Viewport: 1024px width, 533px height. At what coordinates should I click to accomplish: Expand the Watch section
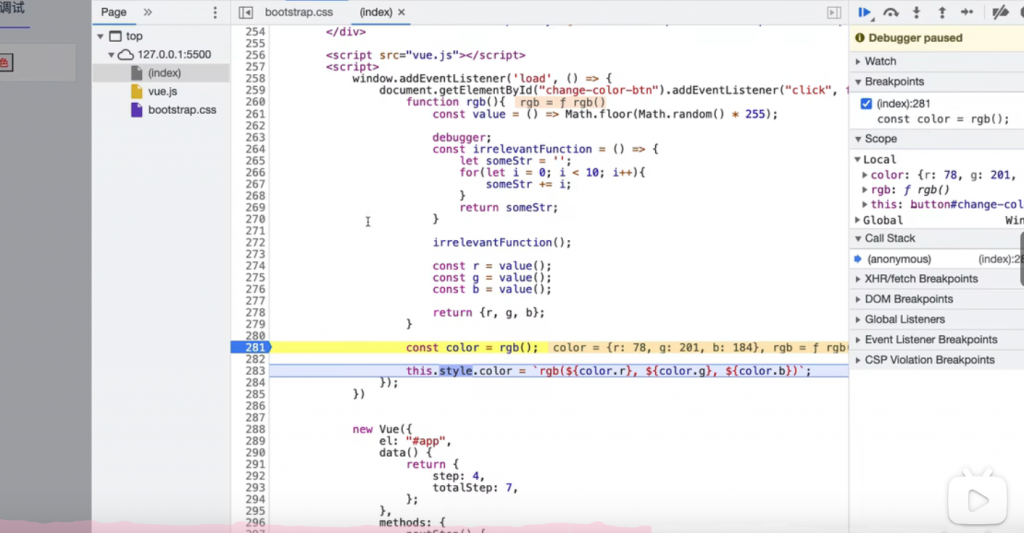(880, 61)
